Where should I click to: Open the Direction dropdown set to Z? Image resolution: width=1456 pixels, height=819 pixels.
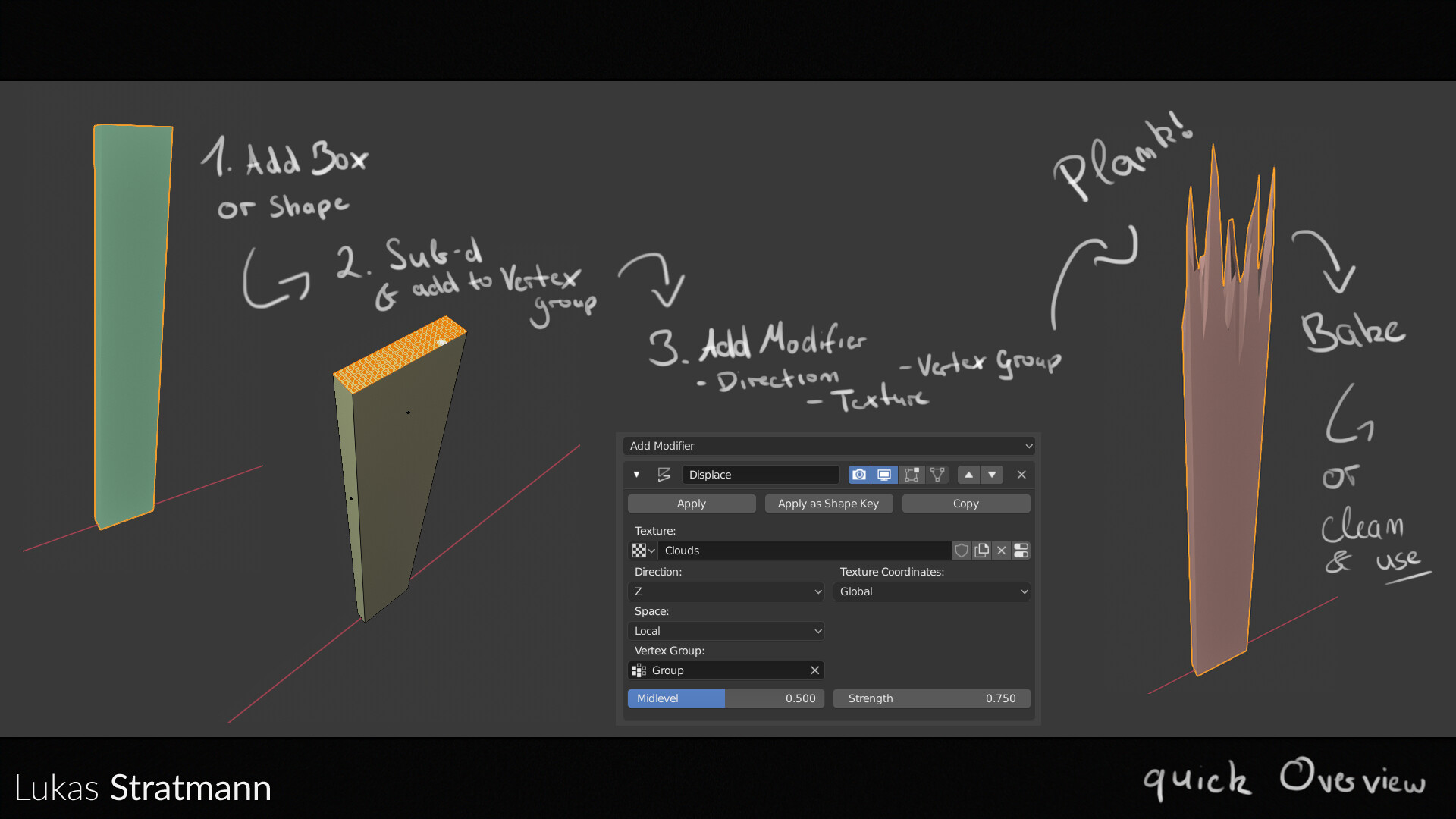click(x=726, y=591)
